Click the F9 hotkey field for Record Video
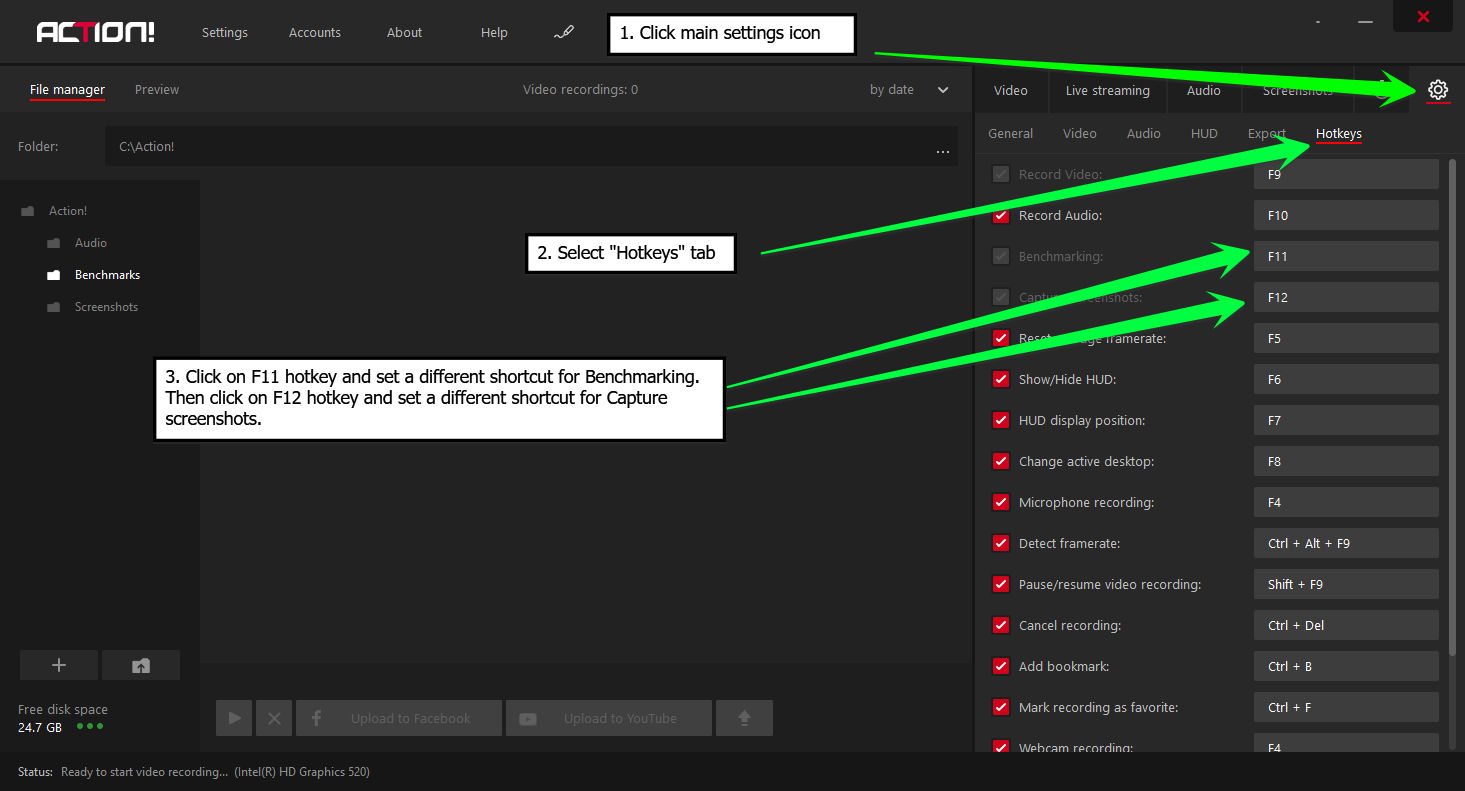Image resolution: width=1465 pixels, height=791 pixels. pos(1346,174)
